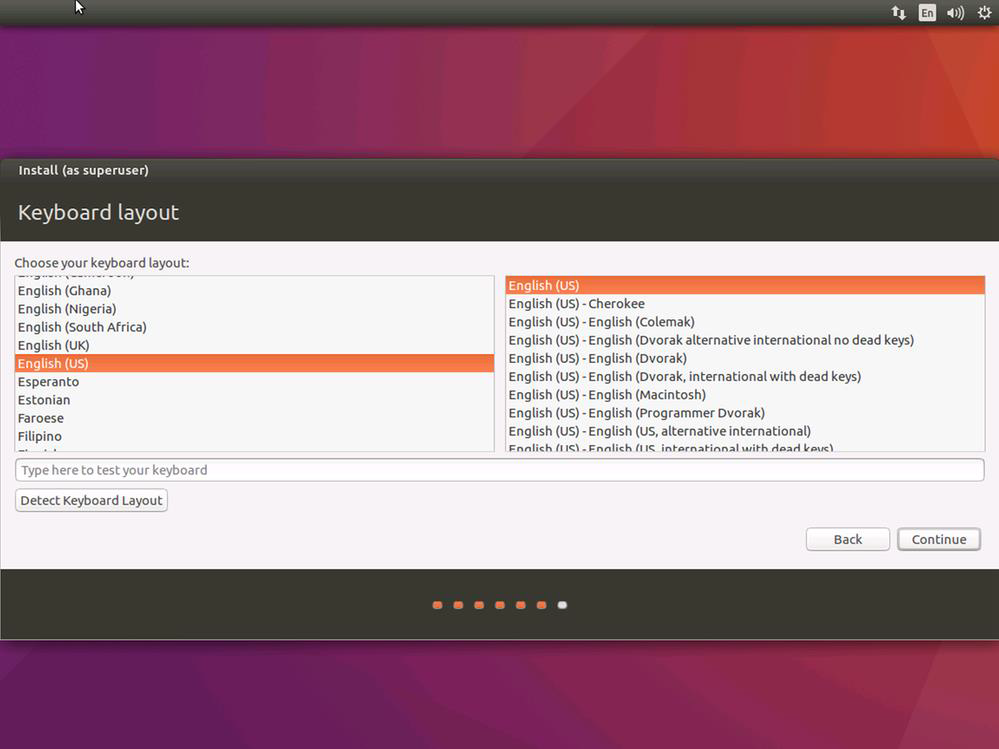Image resolution: width=999 pixels, height=749 pixels.
Task: Select English (South Africa) layout
Action: (82, 327)
